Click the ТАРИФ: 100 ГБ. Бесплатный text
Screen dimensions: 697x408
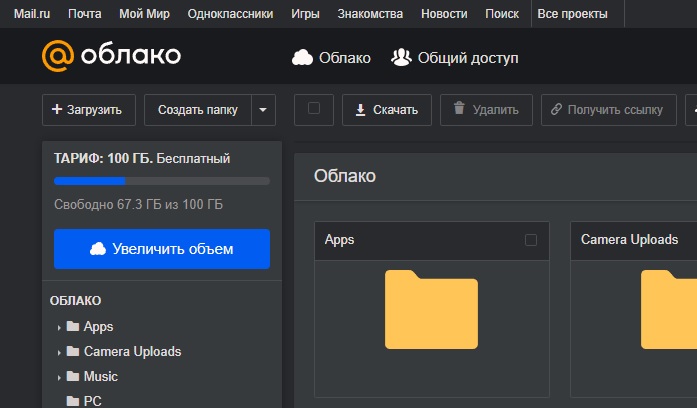tap(142, 158)
